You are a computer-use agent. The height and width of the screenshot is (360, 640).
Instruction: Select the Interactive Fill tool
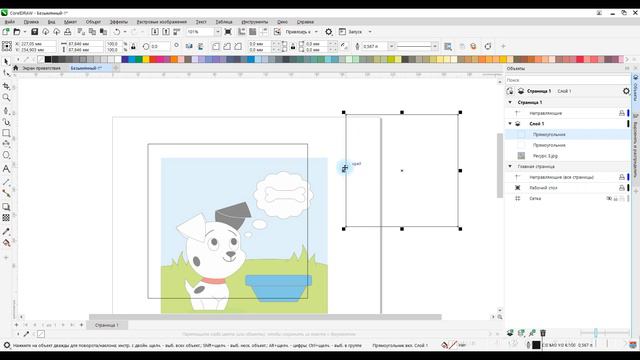click(x=6, y=243)
